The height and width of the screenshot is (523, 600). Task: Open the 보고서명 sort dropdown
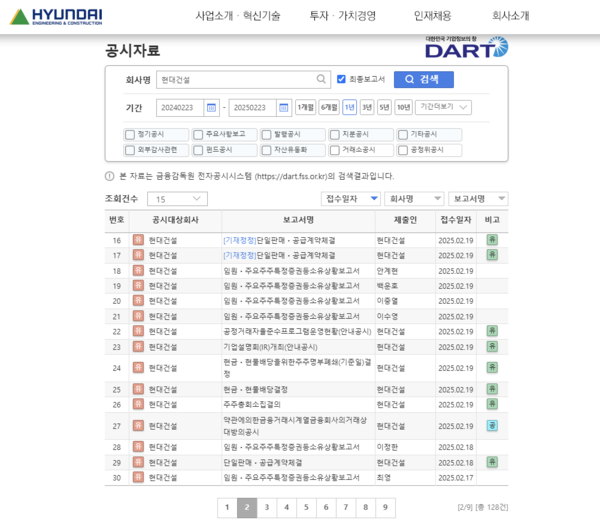[478, 199]
